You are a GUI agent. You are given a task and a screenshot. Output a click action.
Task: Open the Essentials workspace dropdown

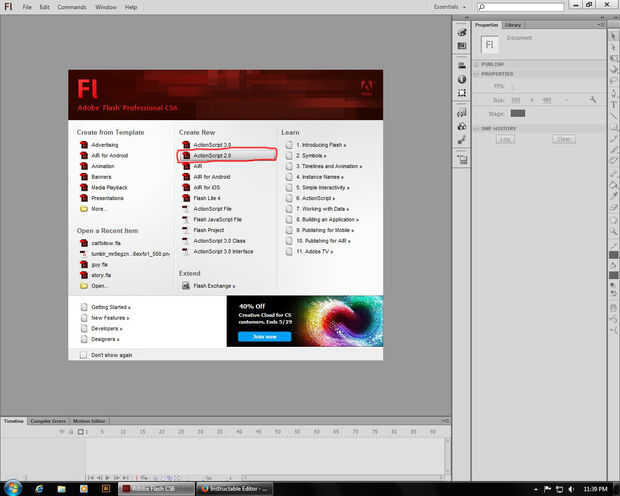point(450,7)
